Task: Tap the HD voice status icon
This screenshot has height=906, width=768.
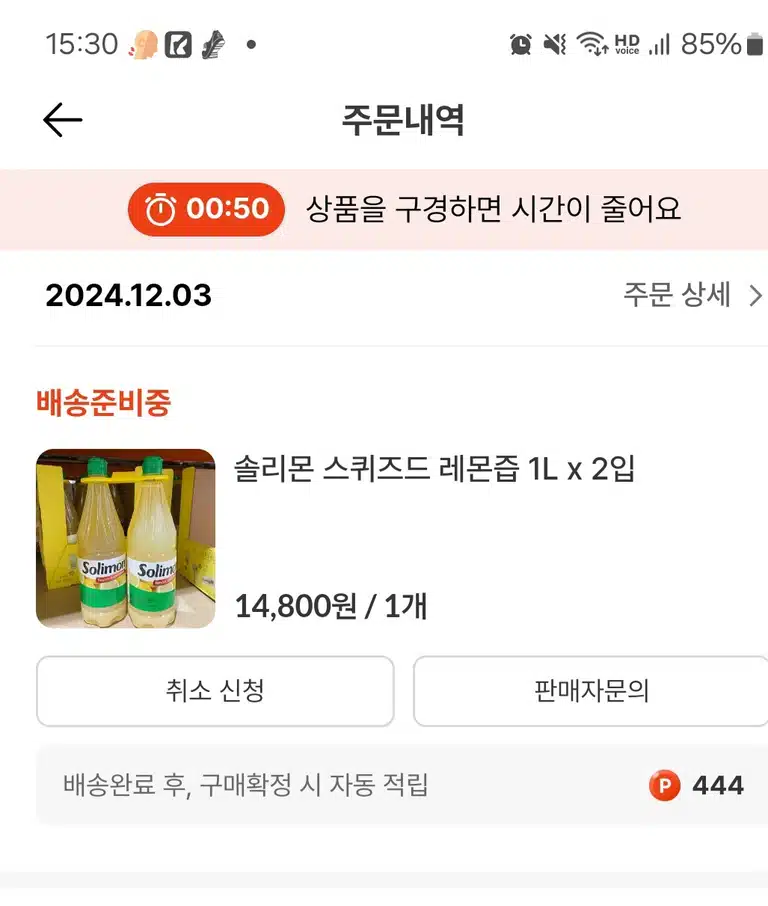Action: pos(627,44)
